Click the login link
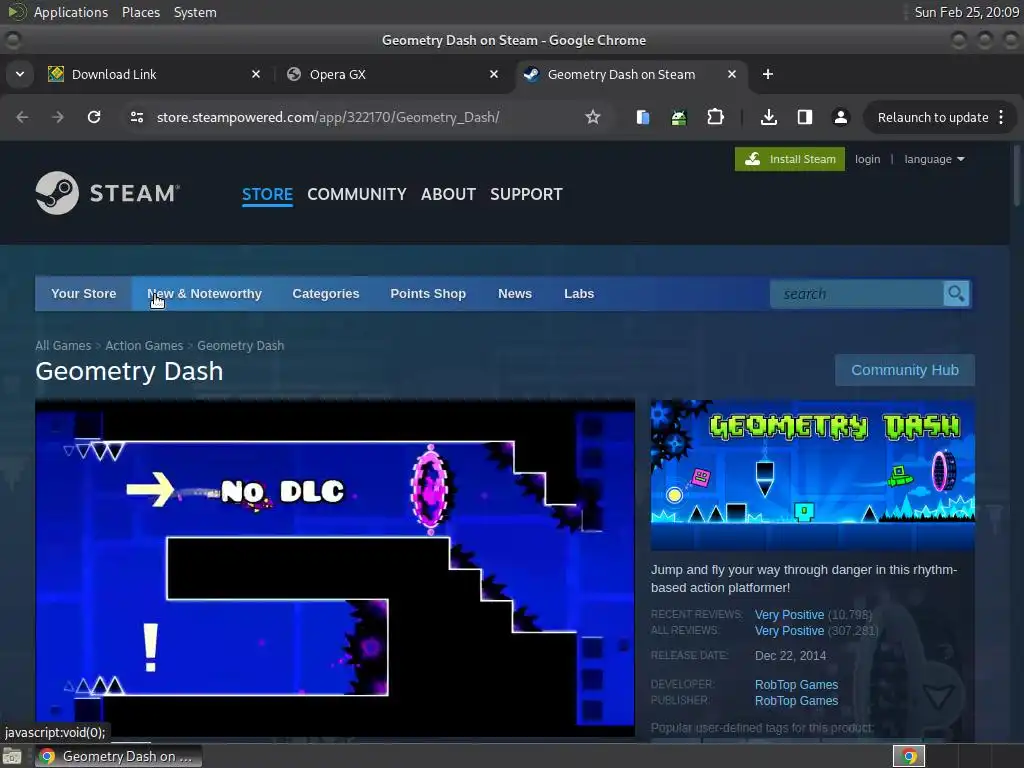Screen dimensions: 1024x768 867,159
